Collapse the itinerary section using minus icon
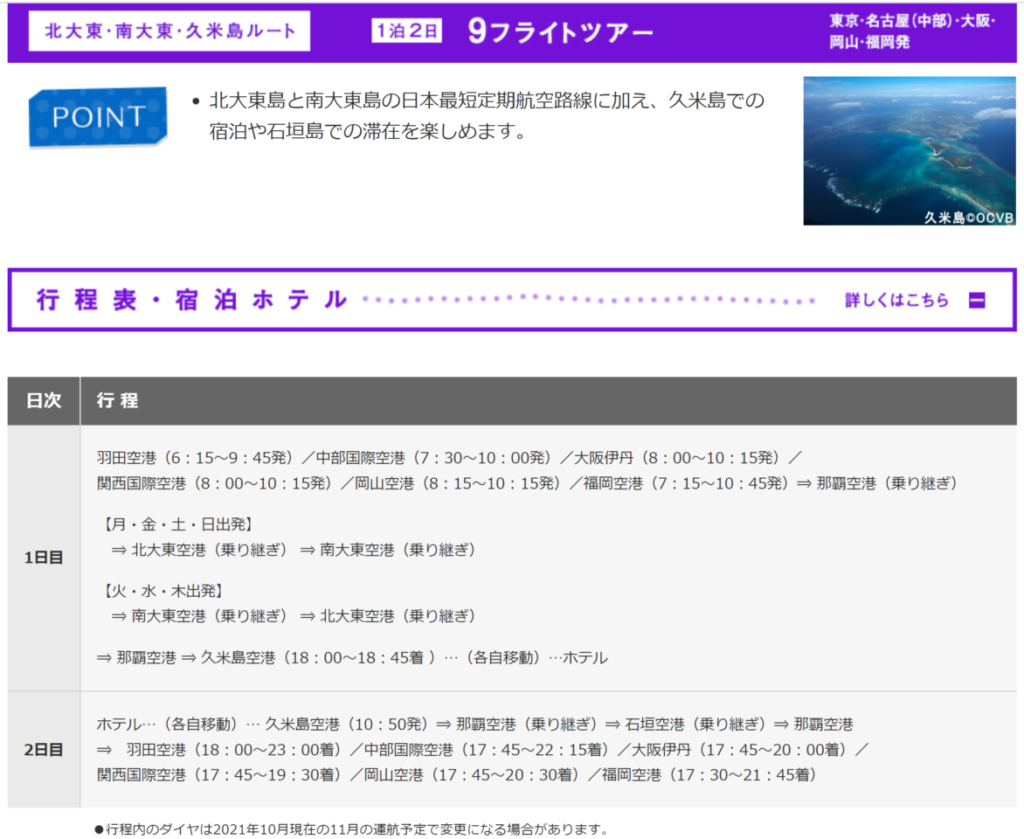This screenshot has width=1024, height=839. click(x=976, y=300)
